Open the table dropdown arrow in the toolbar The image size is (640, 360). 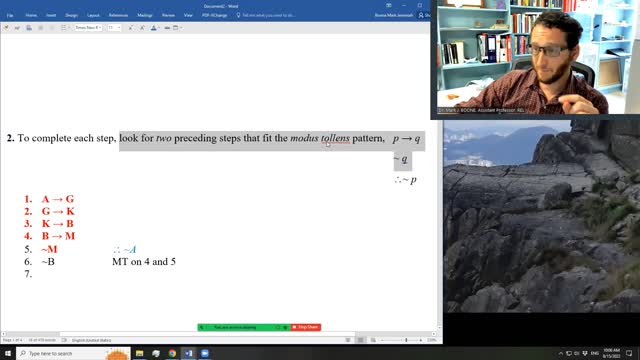pos(181,28)
